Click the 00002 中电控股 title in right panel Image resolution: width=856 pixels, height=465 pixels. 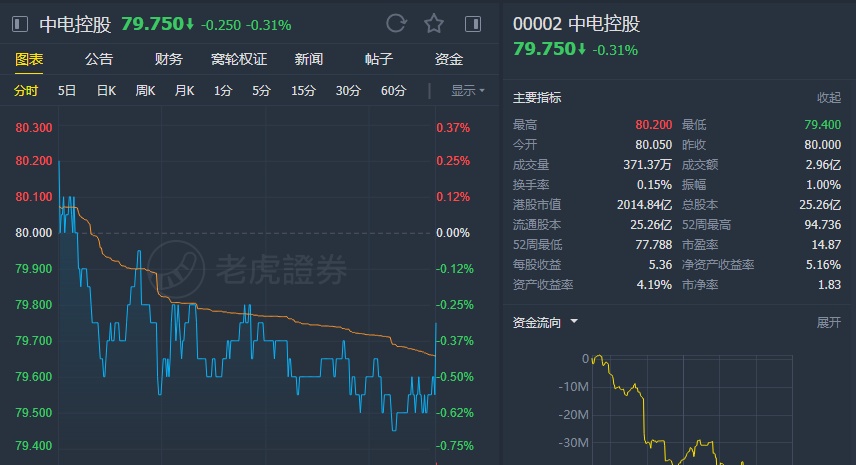(576, 23)
